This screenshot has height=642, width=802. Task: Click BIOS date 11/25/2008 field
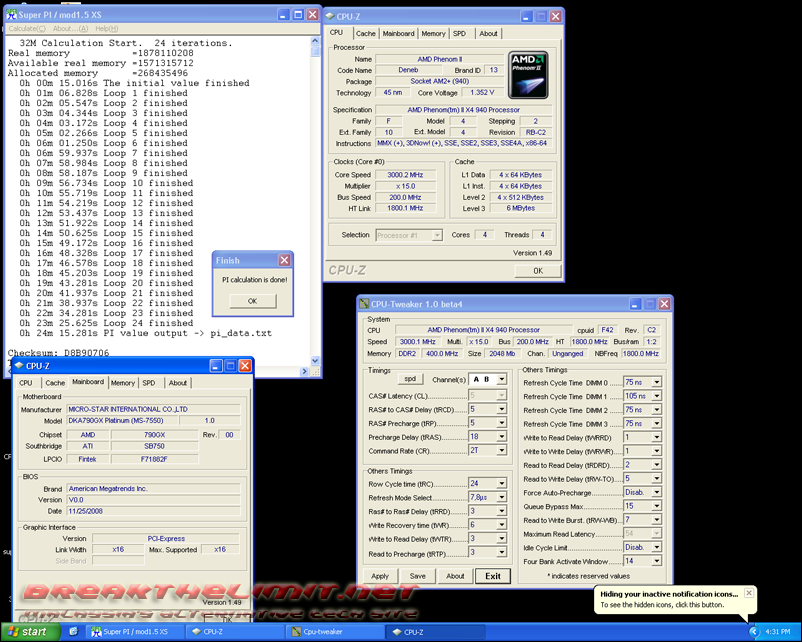(x=153, y=511)
